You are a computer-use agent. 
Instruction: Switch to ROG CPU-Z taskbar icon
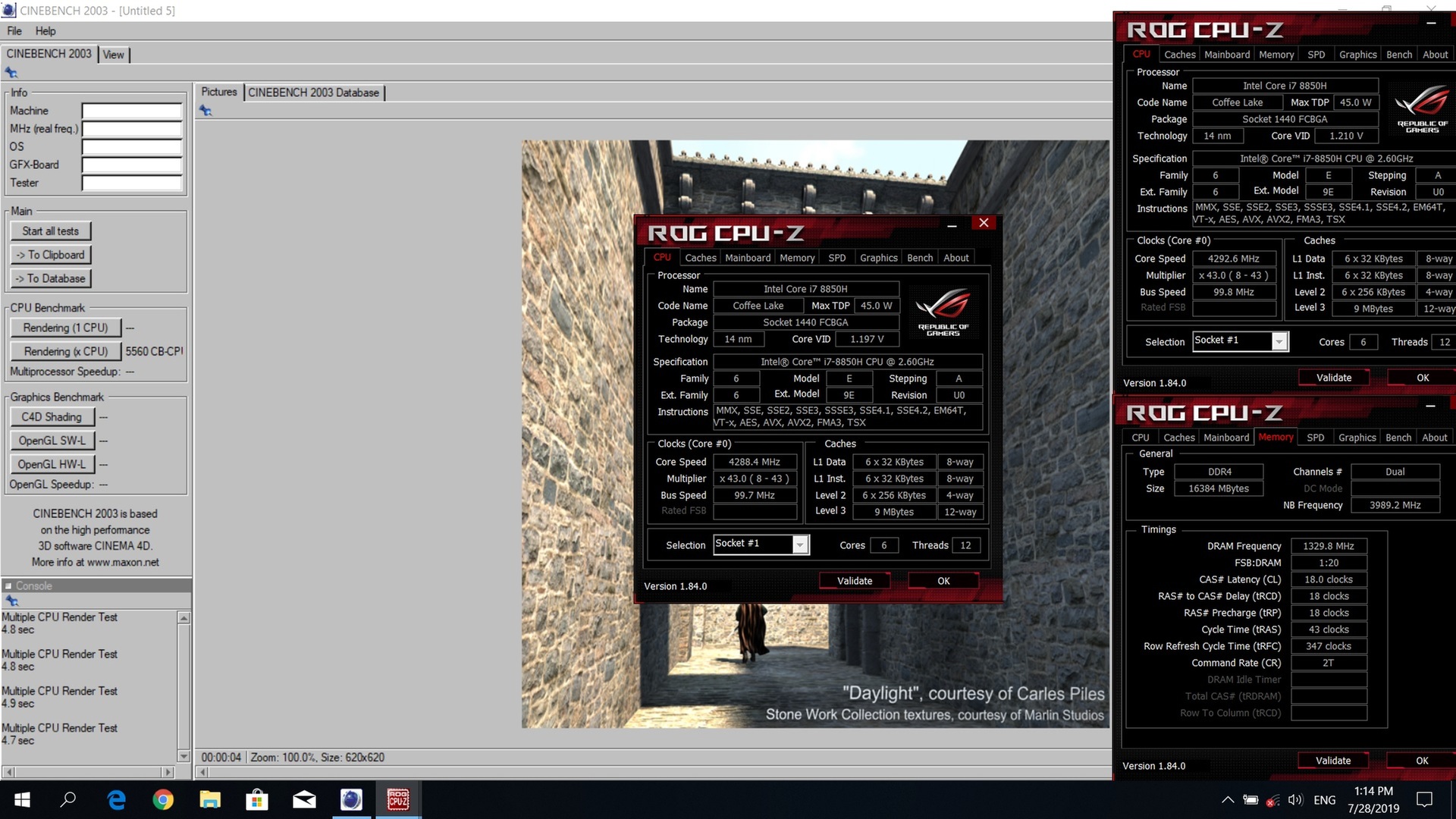click(x=398, y=799)
